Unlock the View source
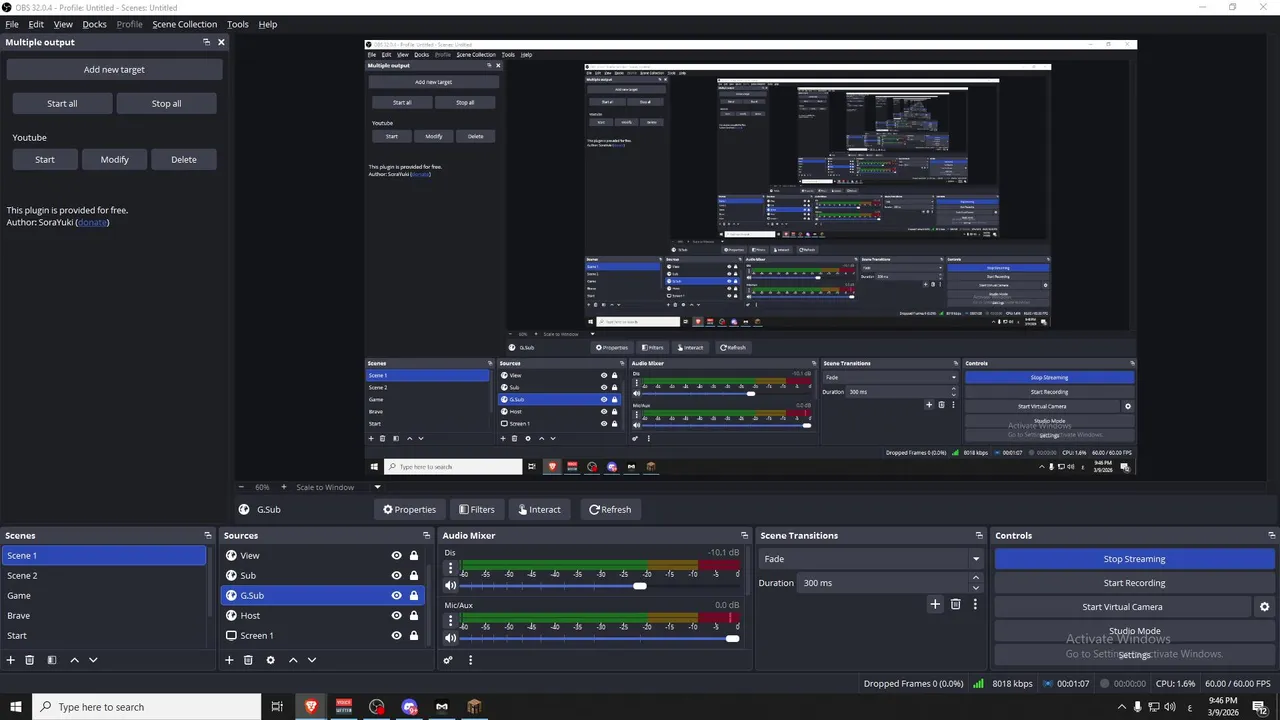Screen dimensions: 1280x720 pyautogui.click(x=414, y=556)
